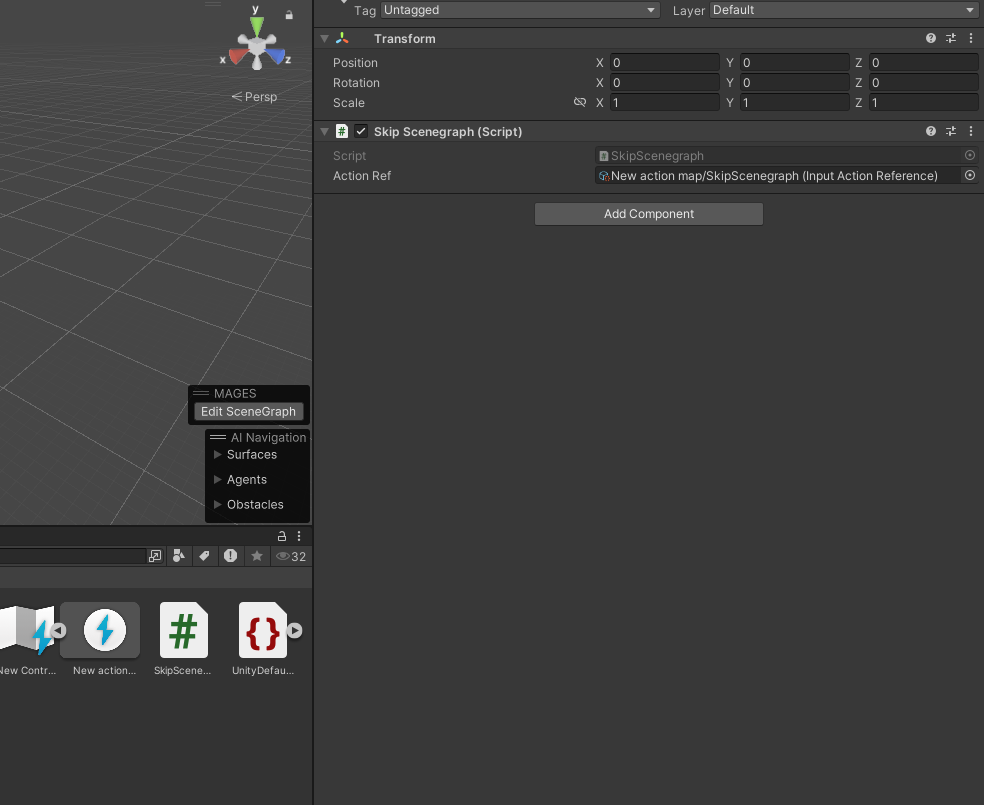
Task: Collapse the Transform component foldout
Action: [x=322, y=38]
